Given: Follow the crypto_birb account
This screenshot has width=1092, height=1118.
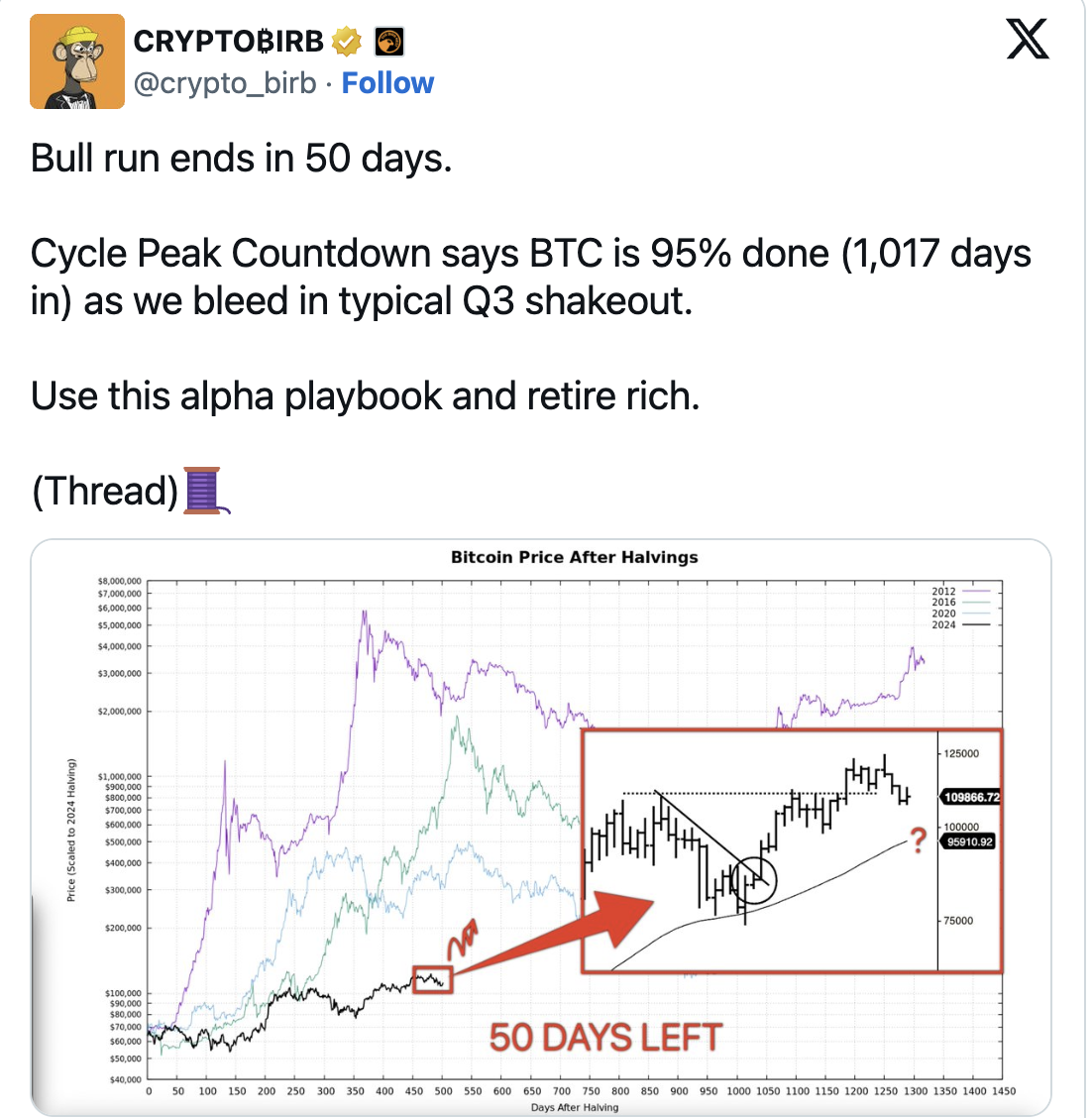Looking at the screenshot, I should coord(387,83).
